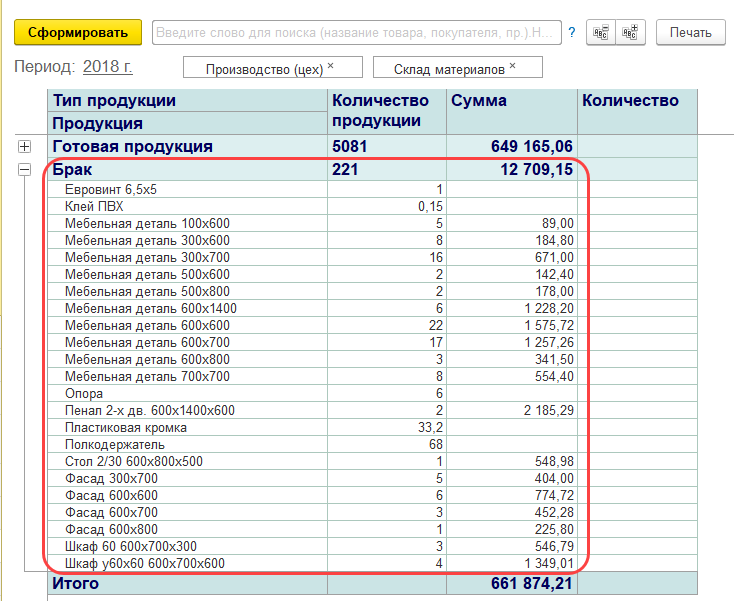Remove the Производство (цех) filter tag
The width and height of the screenshot is (734, 601).
(330, 66)
